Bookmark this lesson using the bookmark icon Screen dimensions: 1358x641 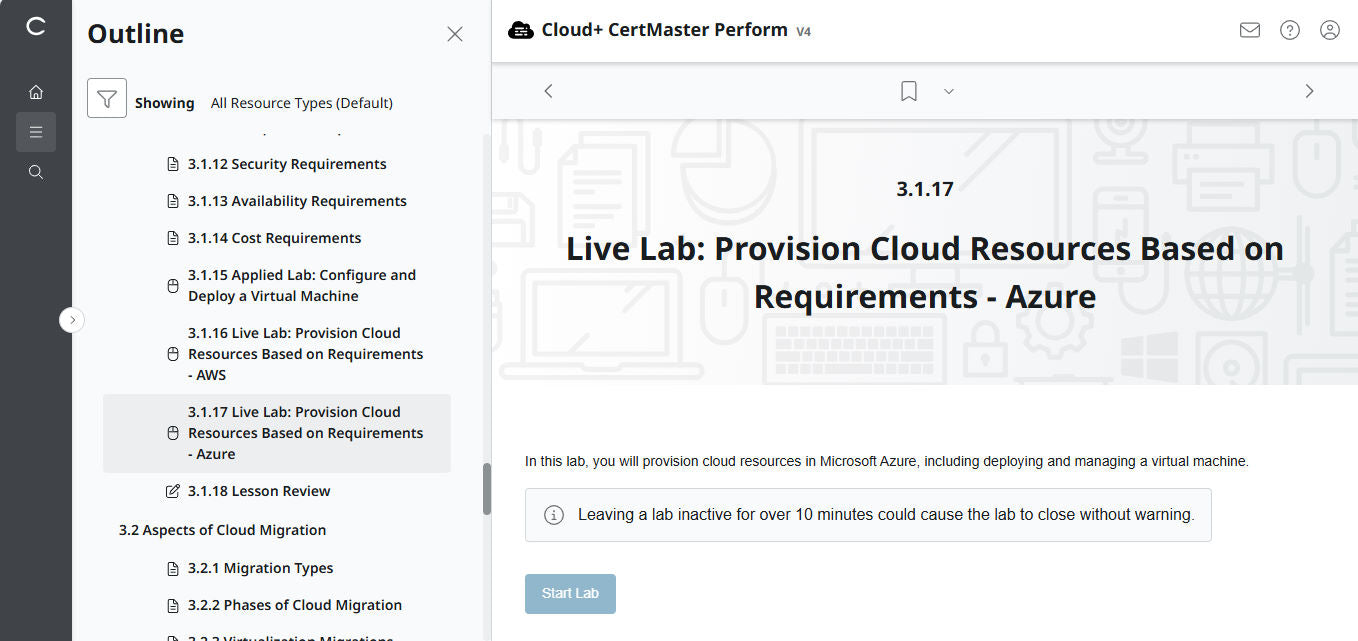(908, 90)
